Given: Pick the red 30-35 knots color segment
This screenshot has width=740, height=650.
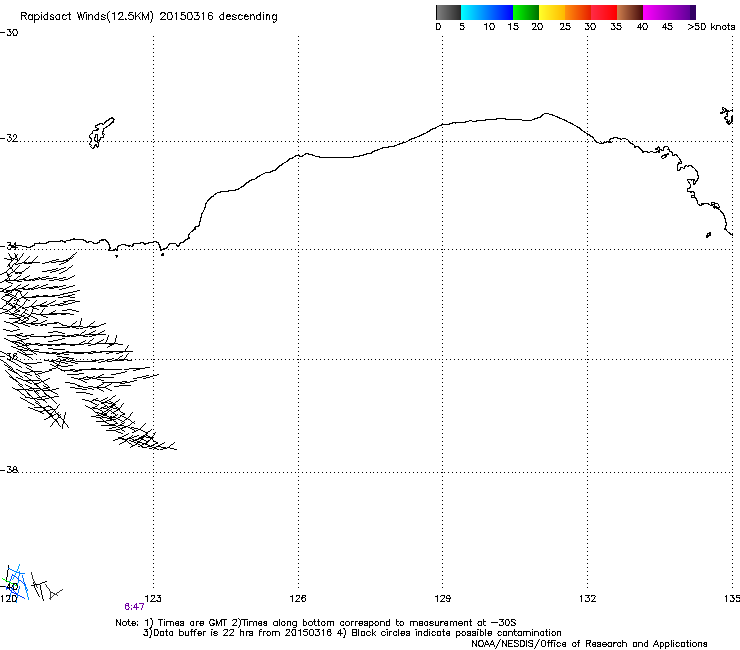Looking at the screenshot, I should coord(604,12).
